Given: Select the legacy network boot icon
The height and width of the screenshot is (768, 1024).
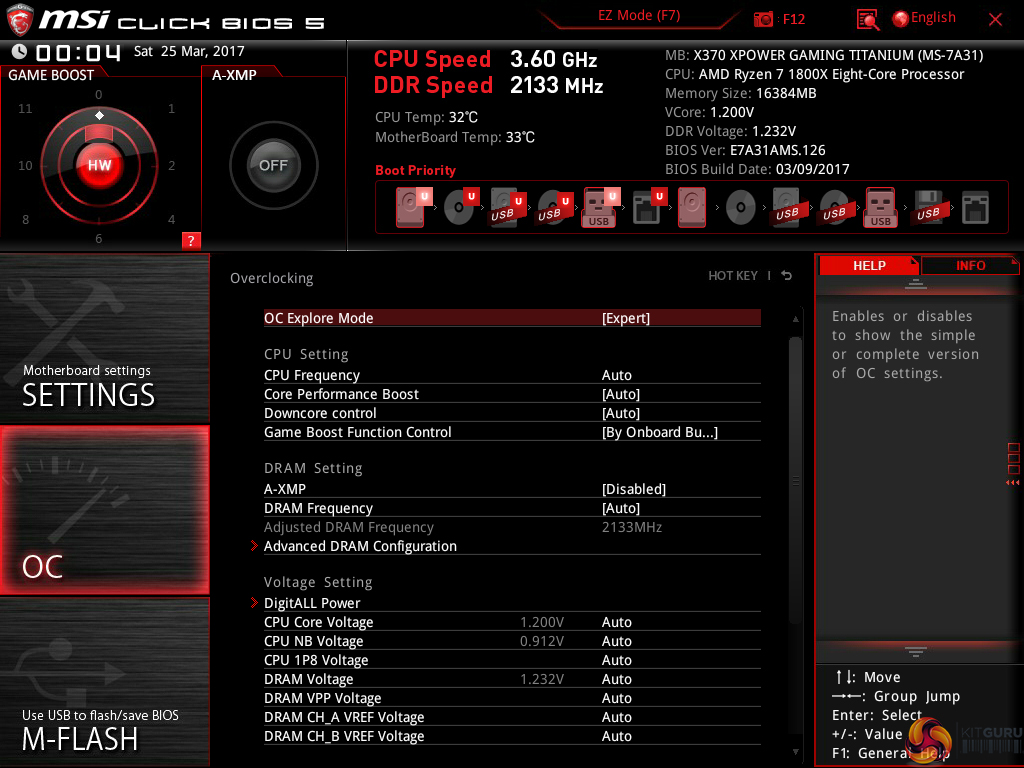Looking at the screenshot, I should [975, 207].
